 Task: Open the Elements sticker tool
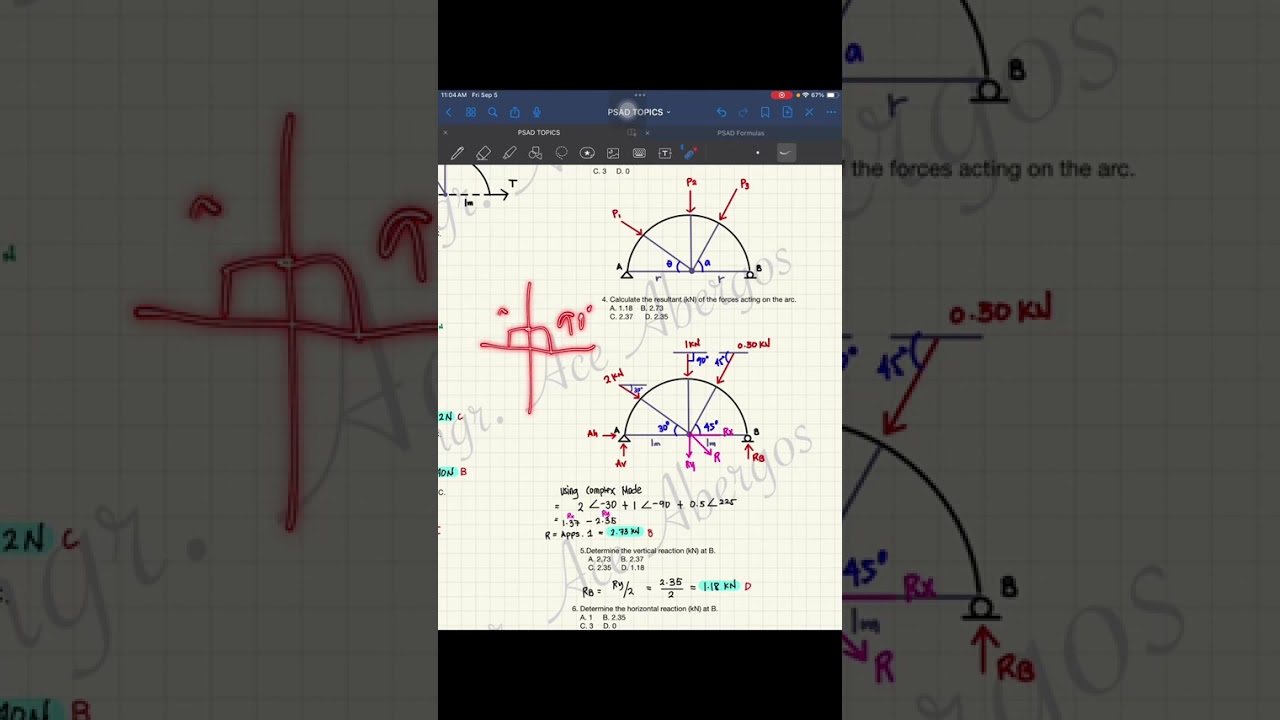tap(587, 153)
